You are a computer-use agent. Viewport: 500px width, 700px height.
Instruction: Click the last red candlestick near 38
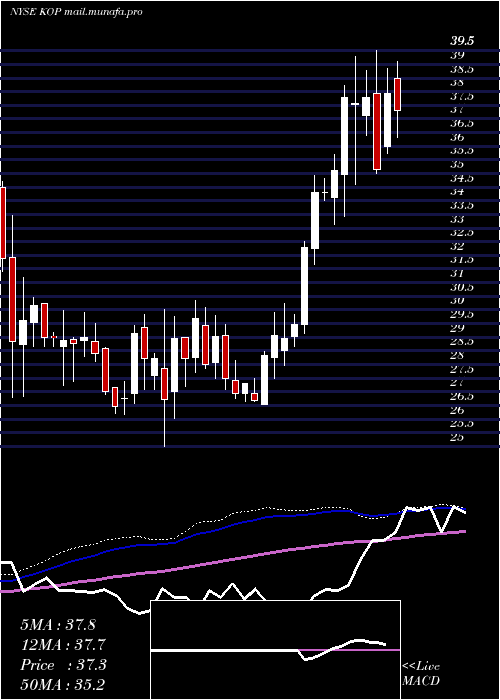click(397, 94)
